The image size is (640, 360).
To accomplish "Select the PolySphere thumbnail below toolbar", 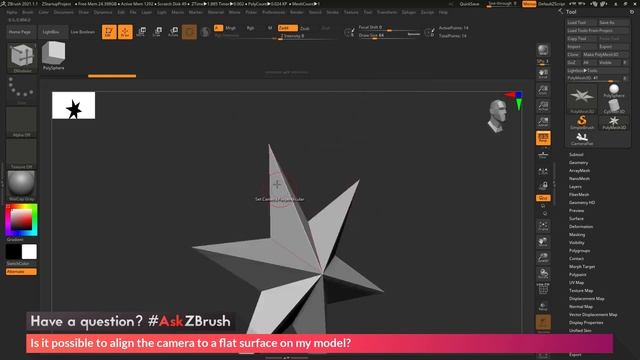I will [53, 56].
